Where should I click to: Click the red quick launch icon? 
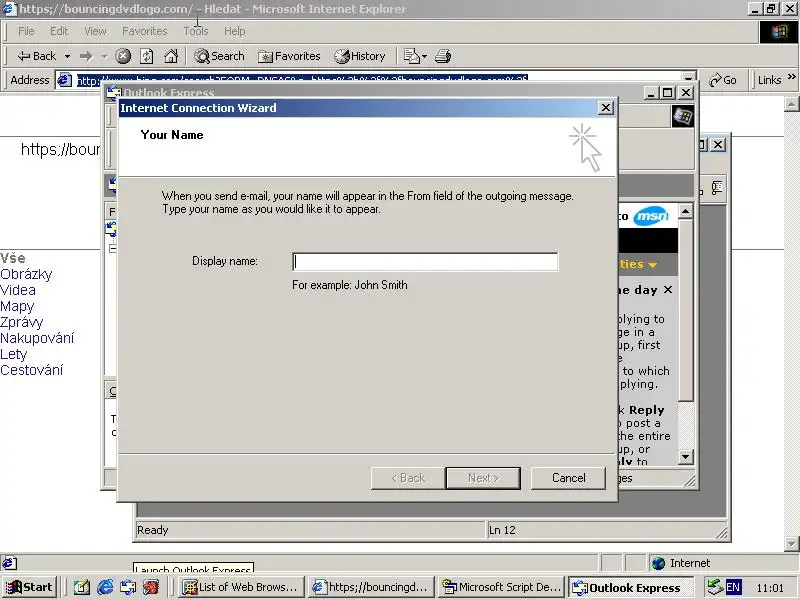[x=151, y=588]
